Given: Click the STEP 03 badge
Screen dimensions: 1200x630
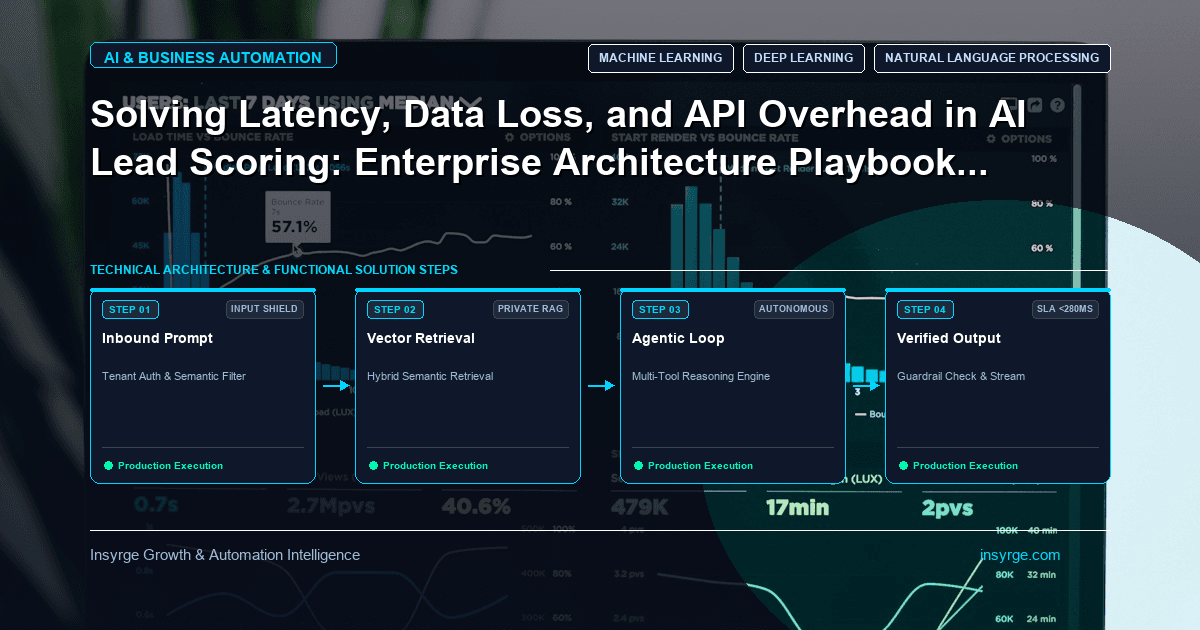Looking at the screenshot, I should coord(660,309).
